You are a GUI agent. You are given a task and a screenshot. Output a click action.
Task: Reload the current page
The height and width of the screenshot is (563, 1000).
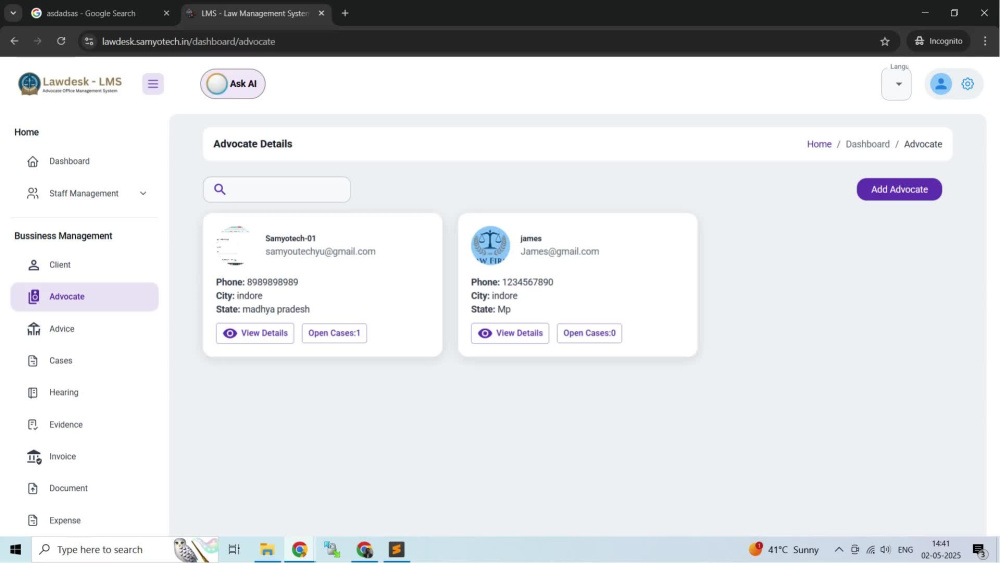pyautogui.click(x=61, y=41)
